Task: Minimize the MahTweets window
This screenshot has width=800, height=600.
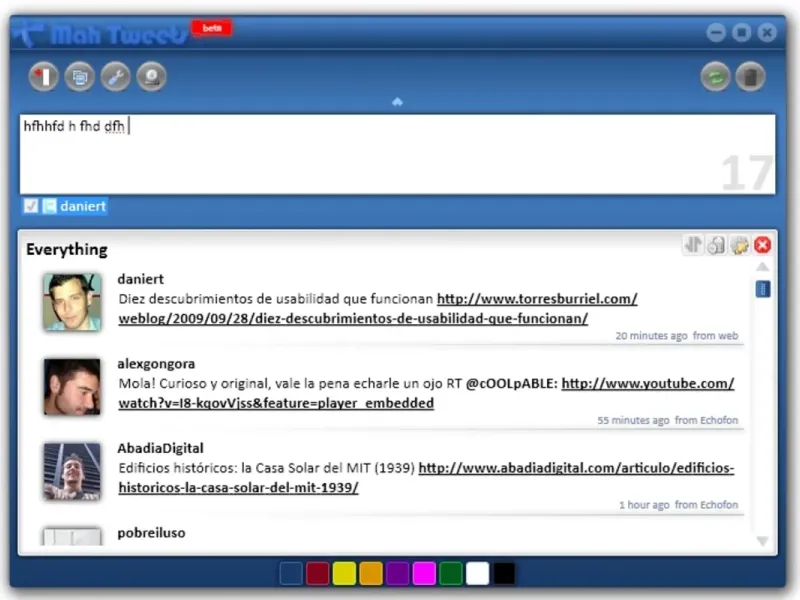Action: point(716,33)
